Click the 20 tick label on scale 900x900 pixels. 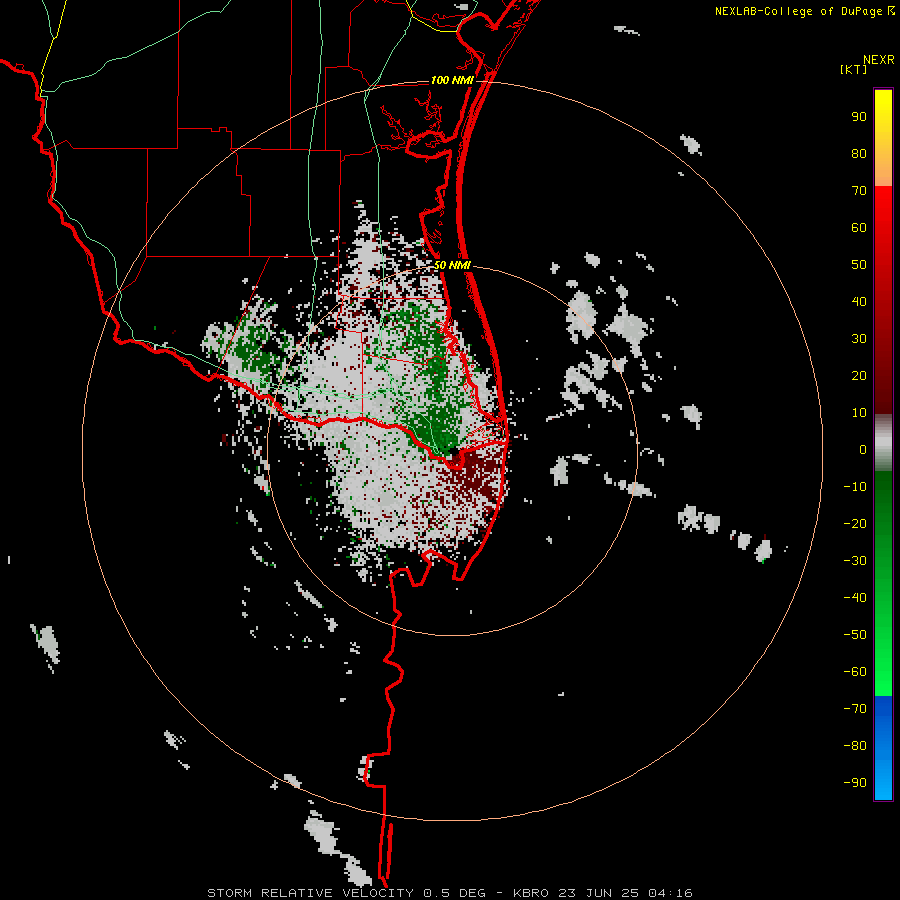(859, 376)
